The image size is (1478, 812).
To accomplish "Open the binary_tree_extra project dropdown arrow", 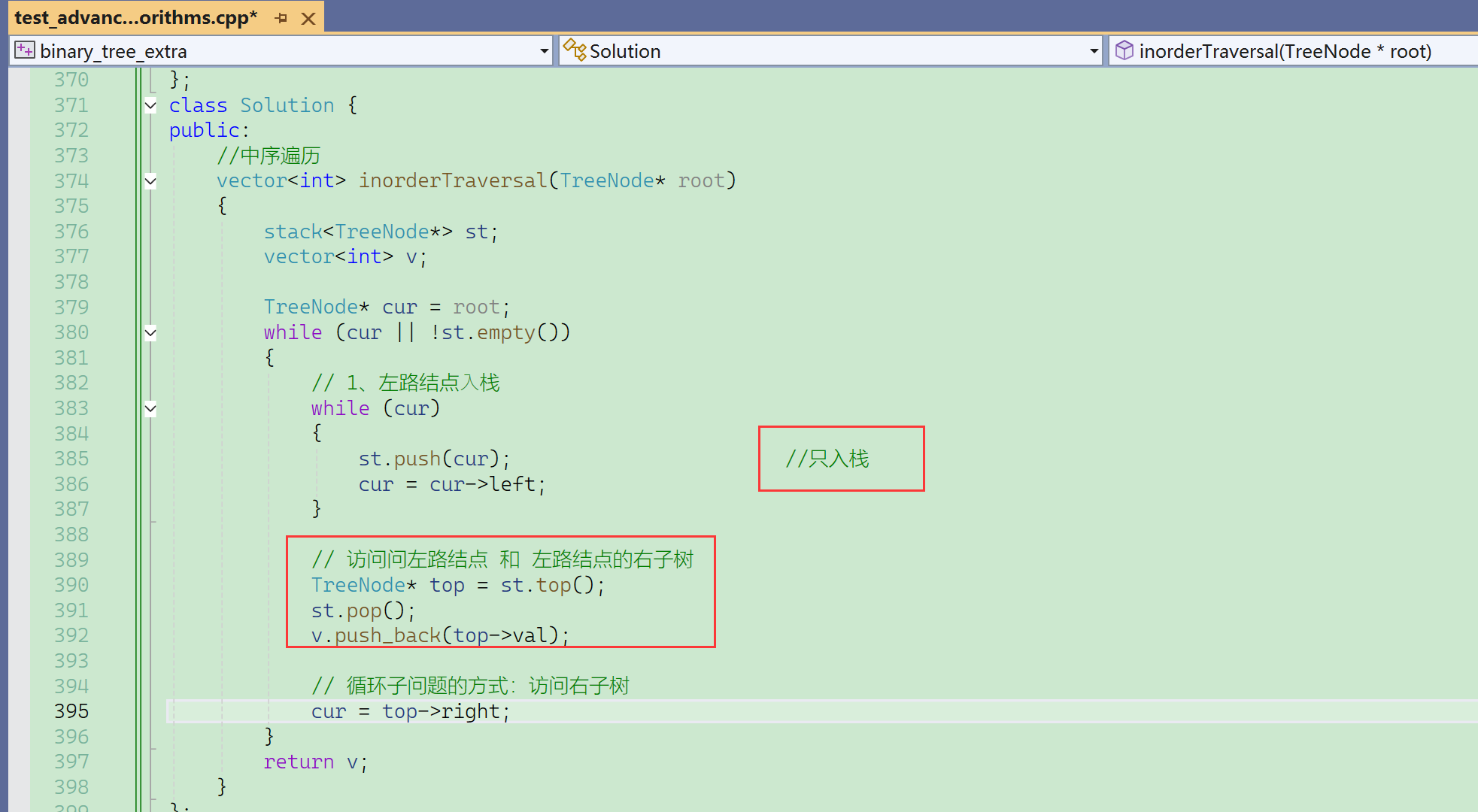I will pyautogui.click(x=544, y=51).
